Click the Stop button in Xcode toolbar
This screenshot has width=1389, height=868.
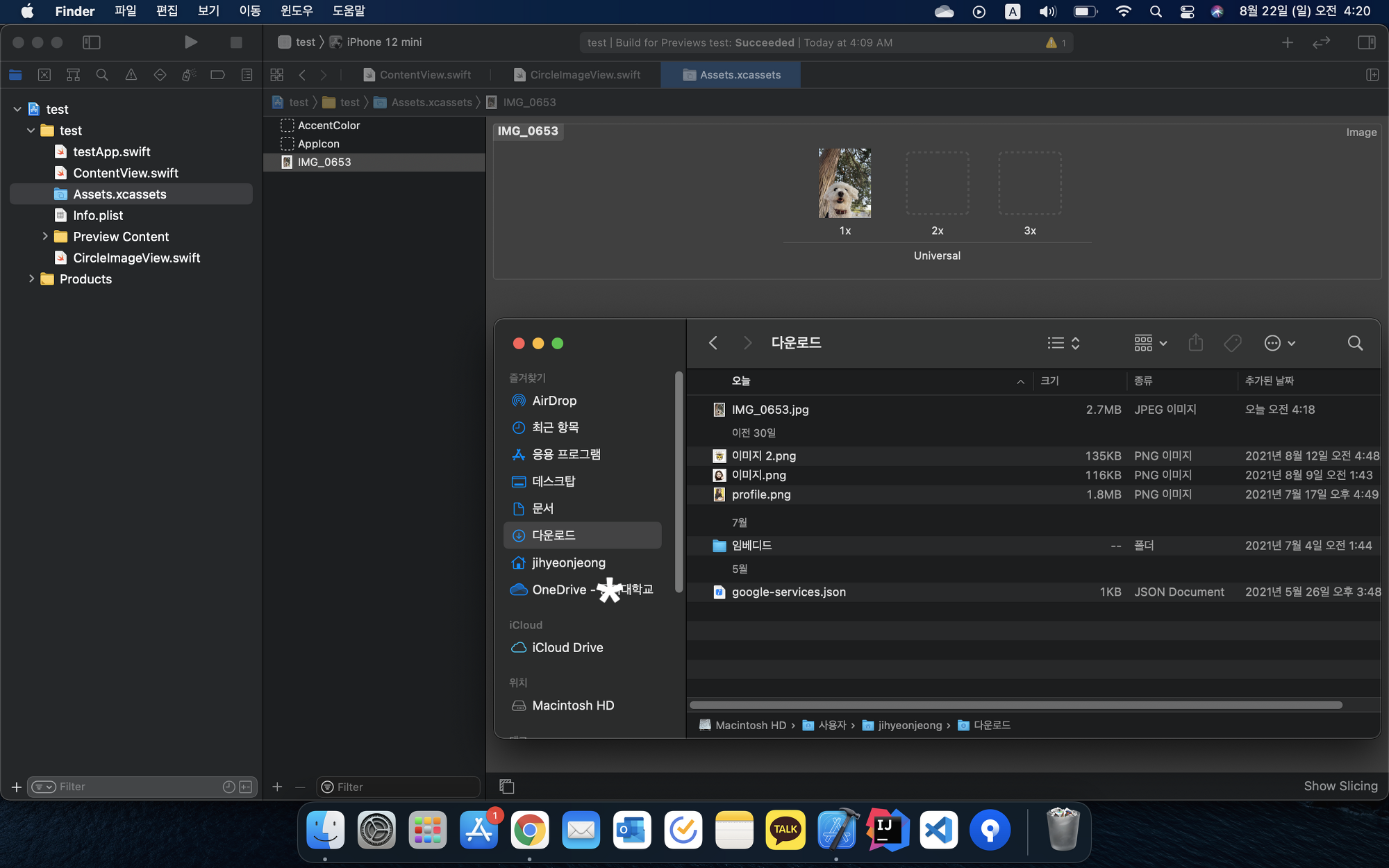click(x=236, y=42)
